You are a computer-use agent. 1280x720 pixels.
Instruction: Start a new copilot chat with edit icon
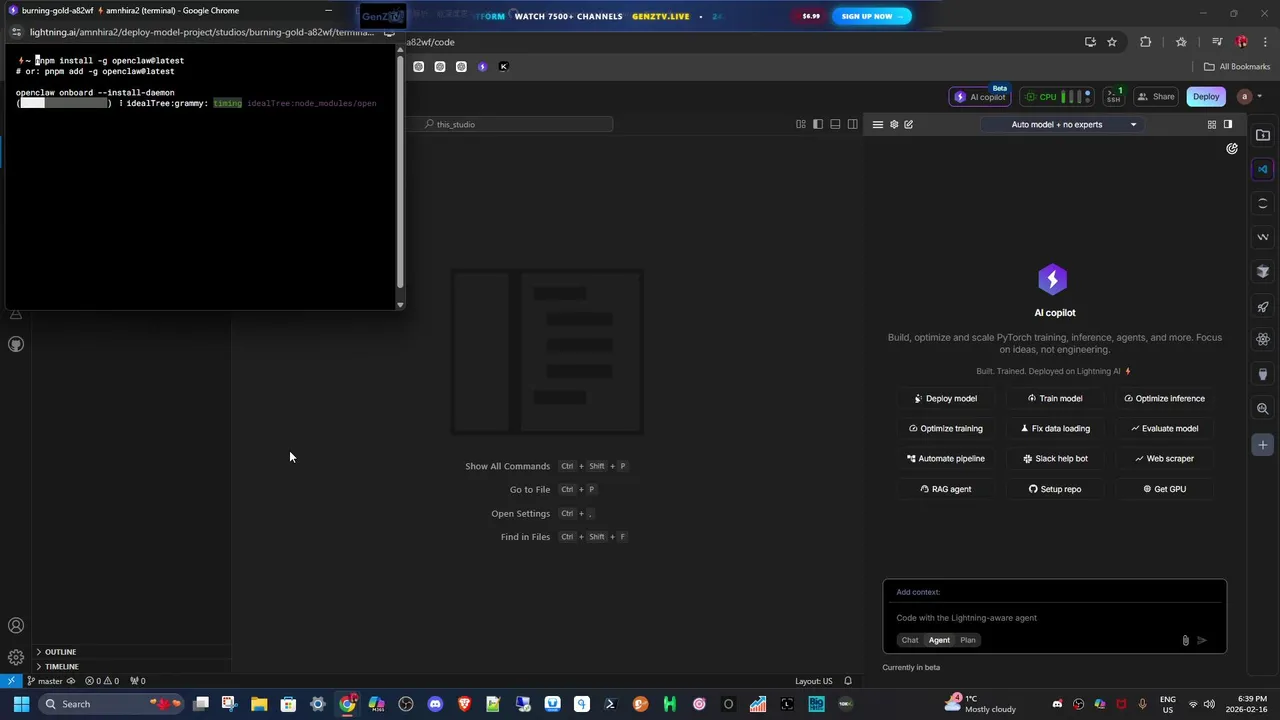click(x=909, y=124)
